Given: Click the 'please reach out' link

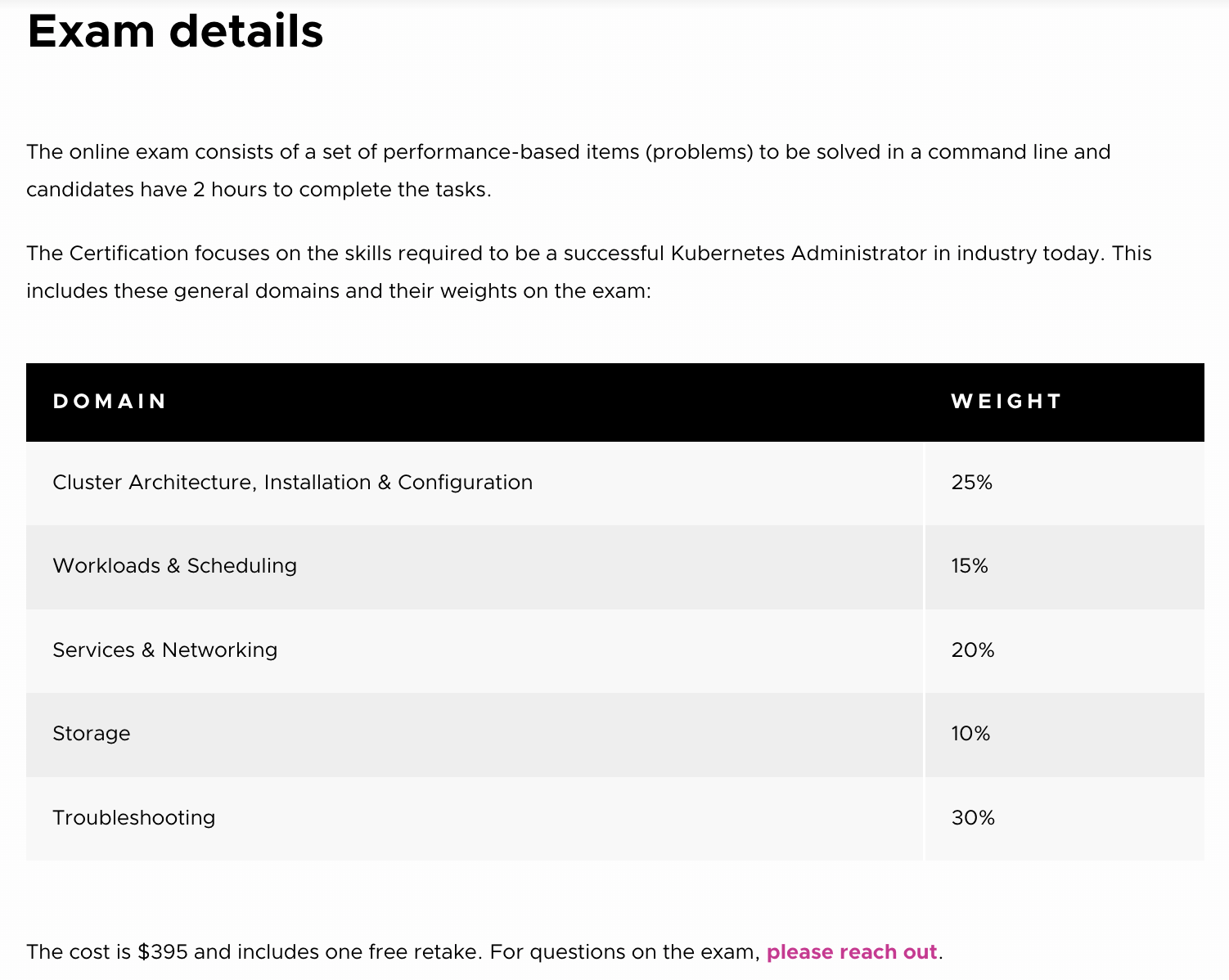Looking at the screenshot, I should (851, 952).
